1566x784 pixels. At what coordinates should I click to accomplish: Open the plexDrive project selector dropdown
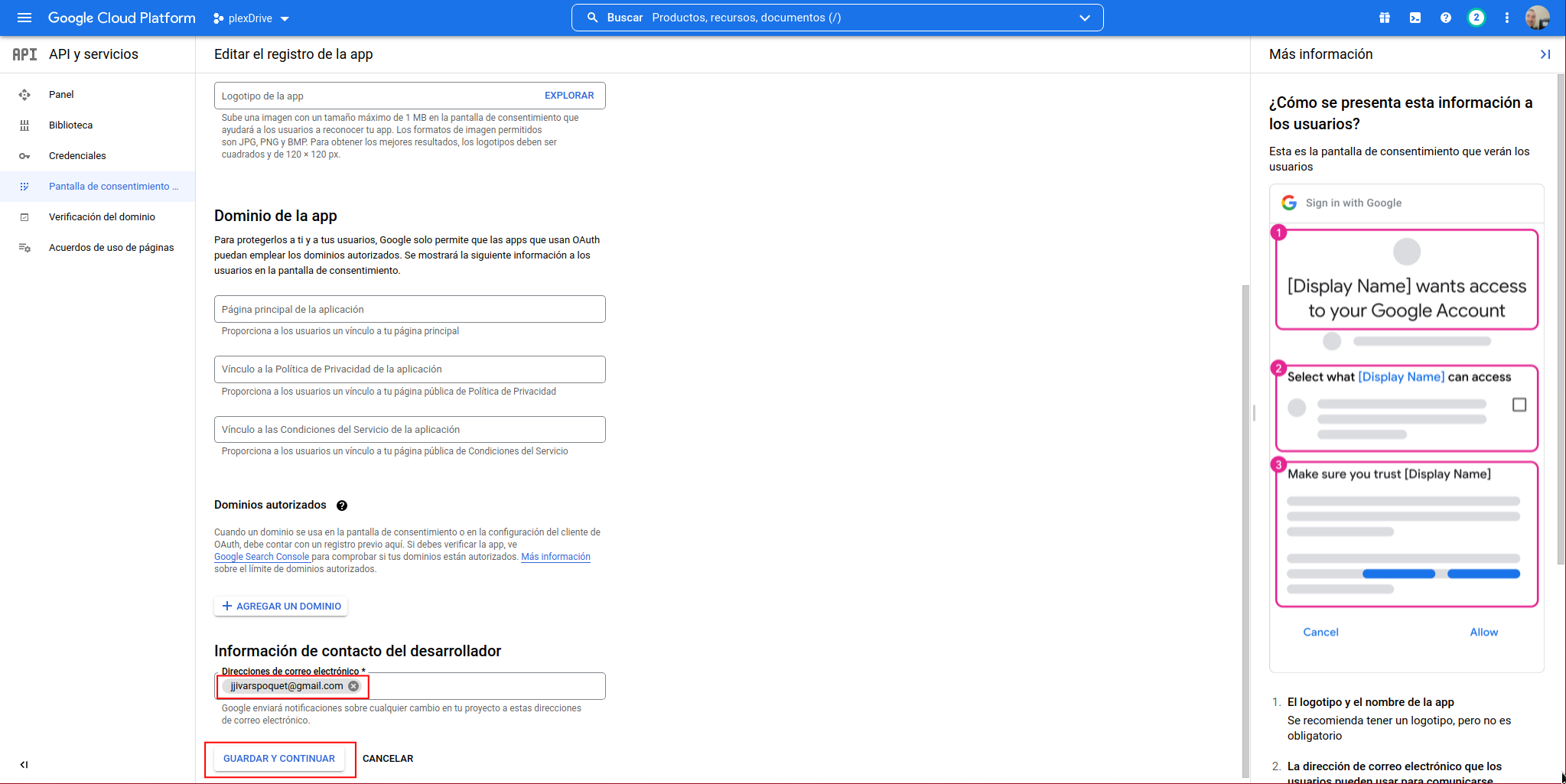(251, 18)
